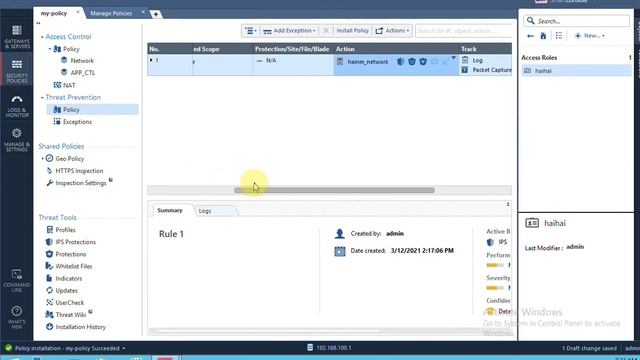Click N/A protection cell in rule 1
Screen dimensions: 640x360
pyautogui.click(x=271, y=60)
